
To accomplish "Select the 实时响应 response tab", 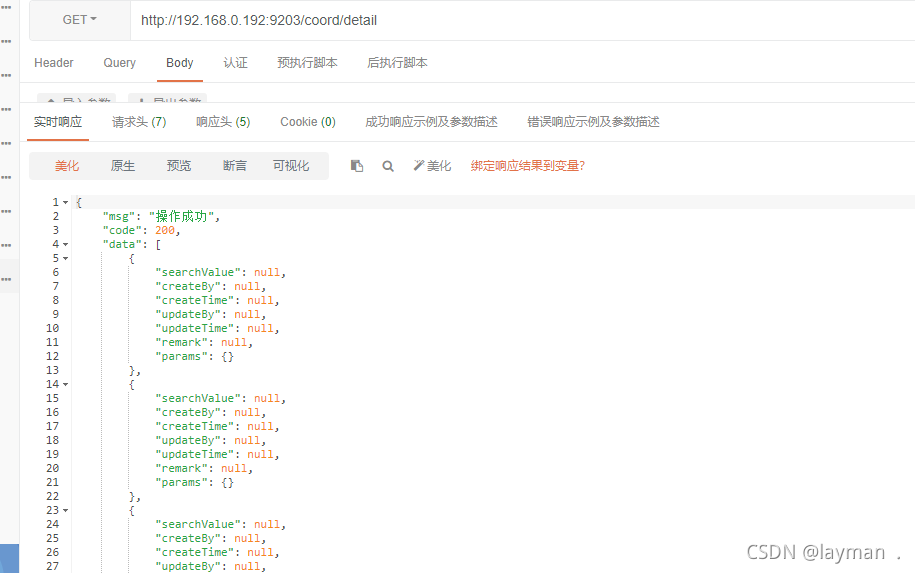I will coord(58,122).
